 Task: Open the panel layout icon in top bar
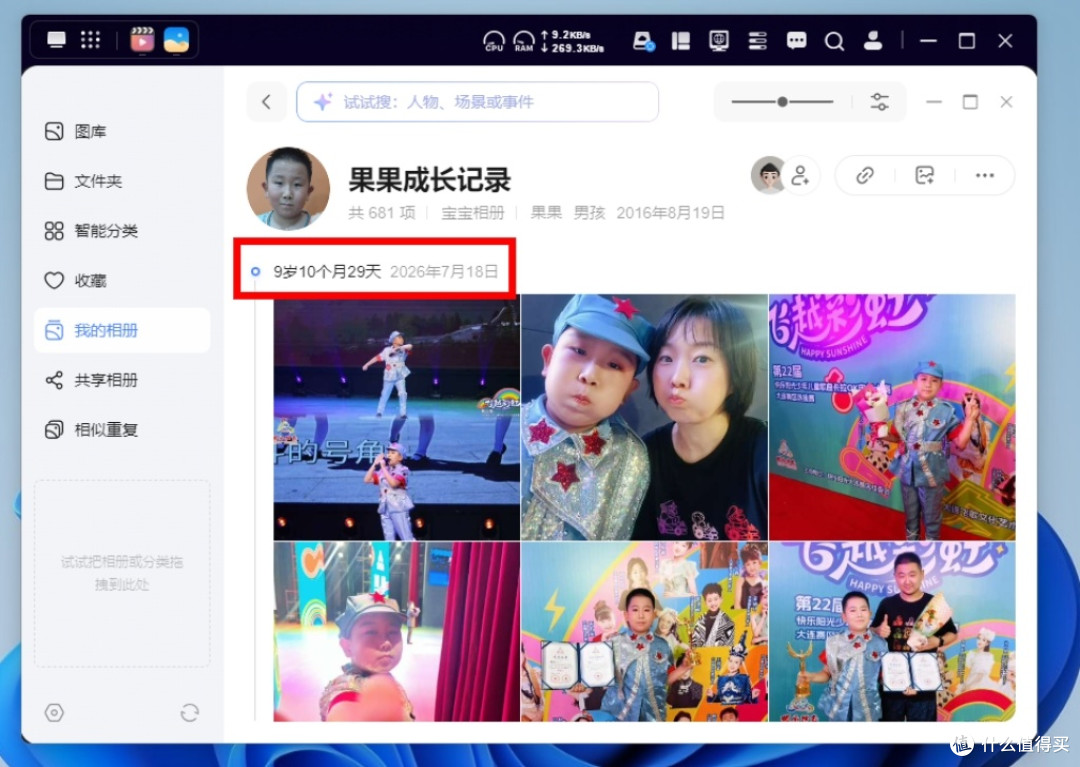pos(681,41)
